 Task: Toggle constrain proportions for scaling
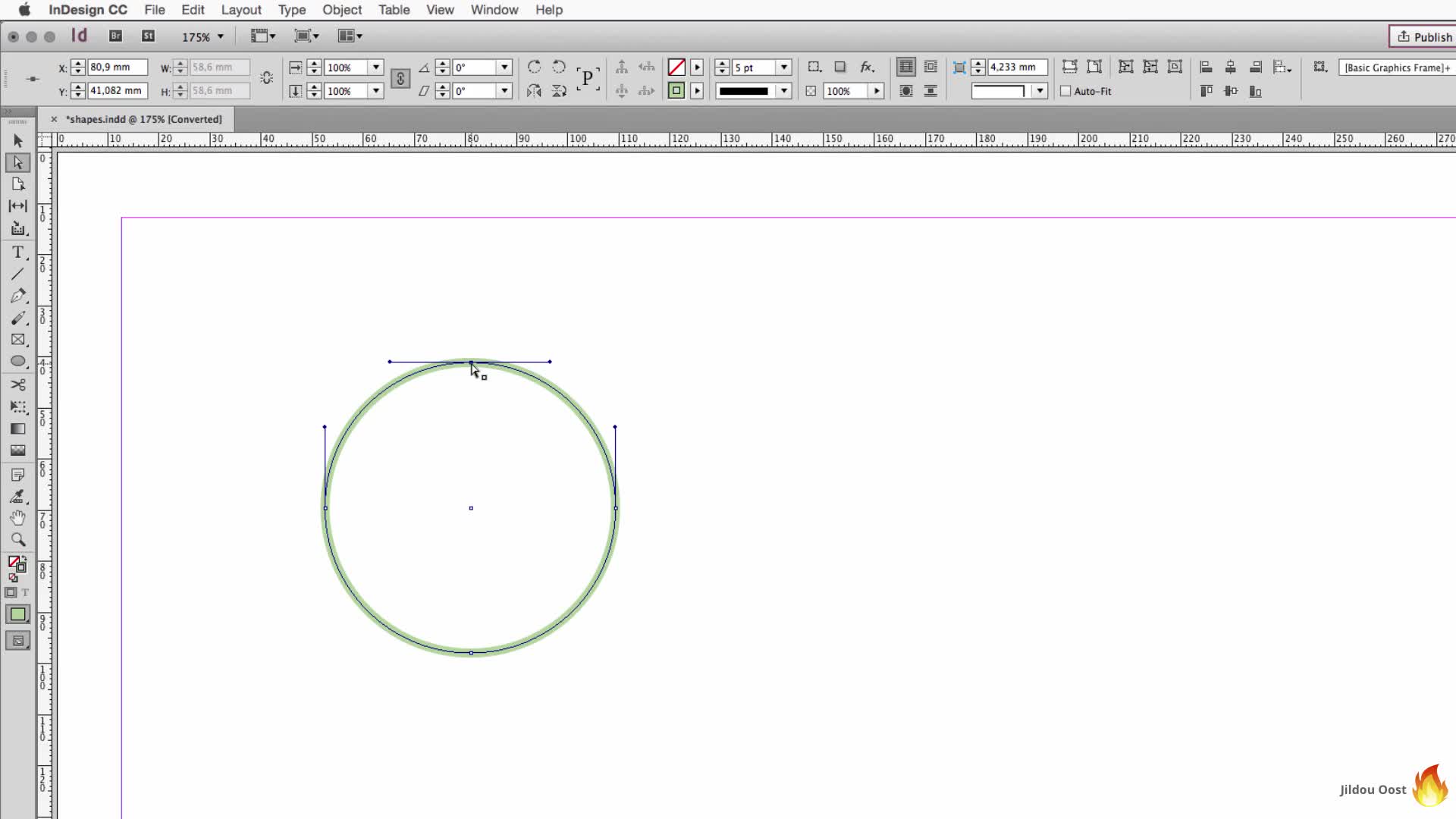(400, 79)
